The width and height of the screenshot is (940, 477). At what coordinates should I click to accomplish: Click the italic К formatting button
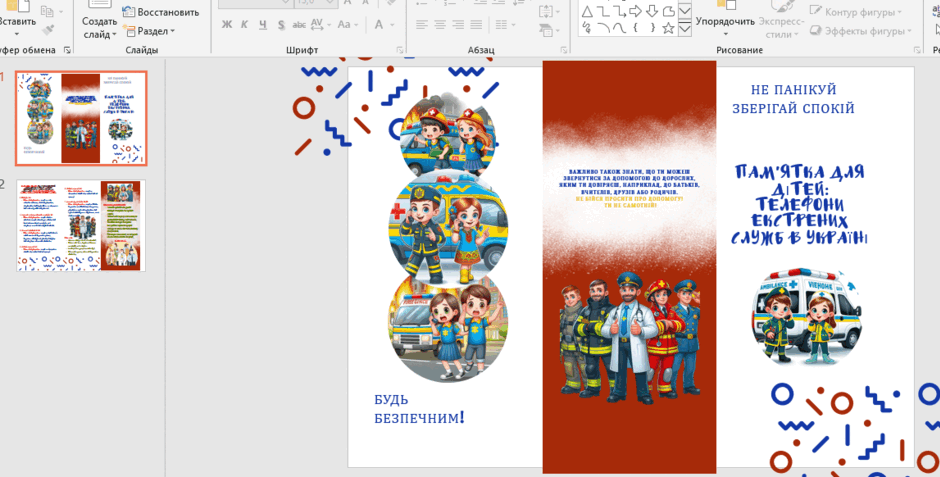tap(245, 25)
